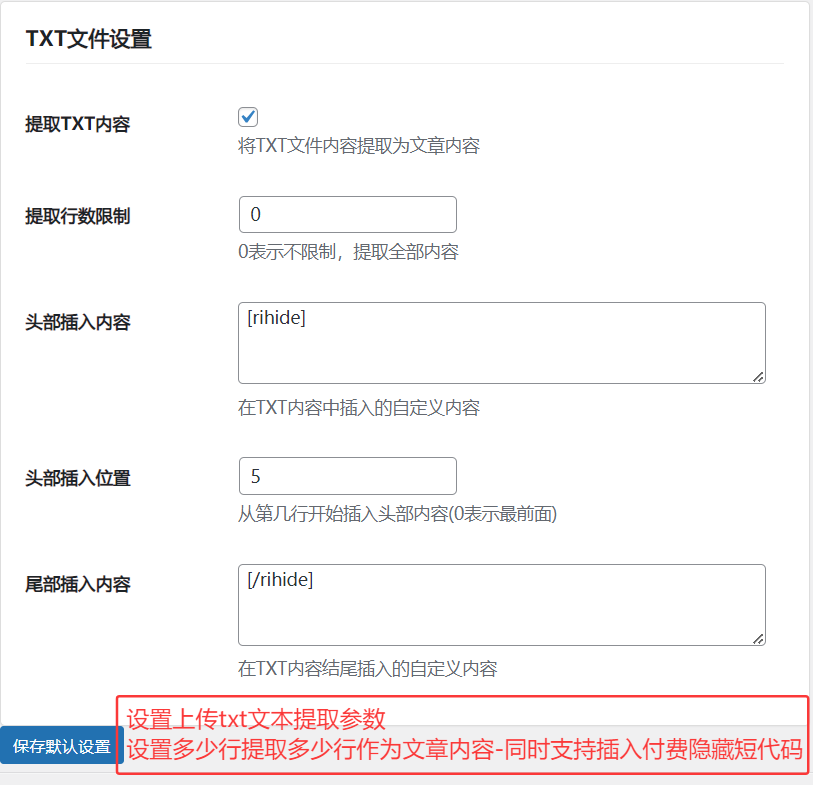813x785 pixels.
Task: Select the 头部插入内容 label text
Action: (x=77, y=323)
